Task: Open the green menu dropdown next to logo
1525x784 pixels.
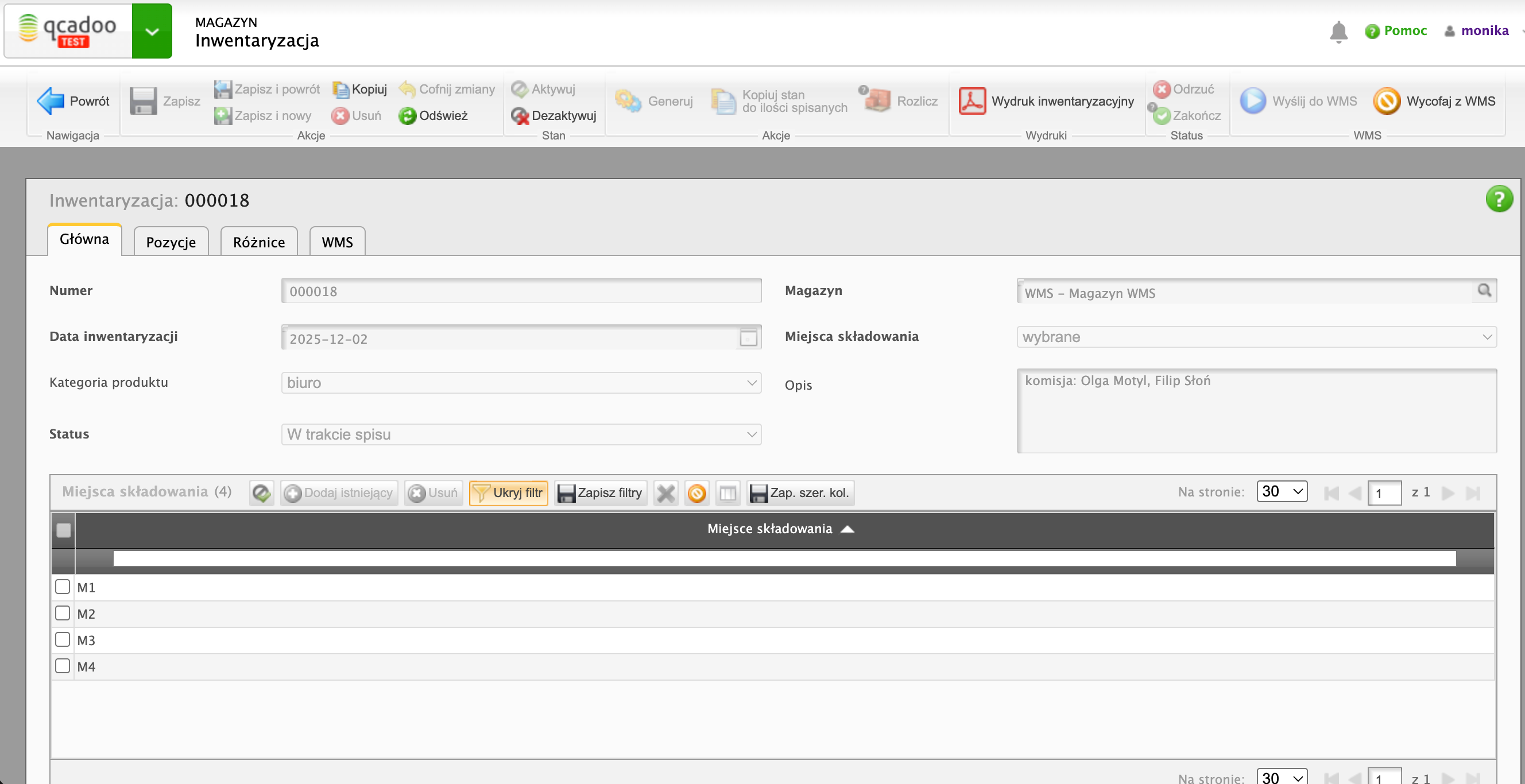Action: pos(152,32)
